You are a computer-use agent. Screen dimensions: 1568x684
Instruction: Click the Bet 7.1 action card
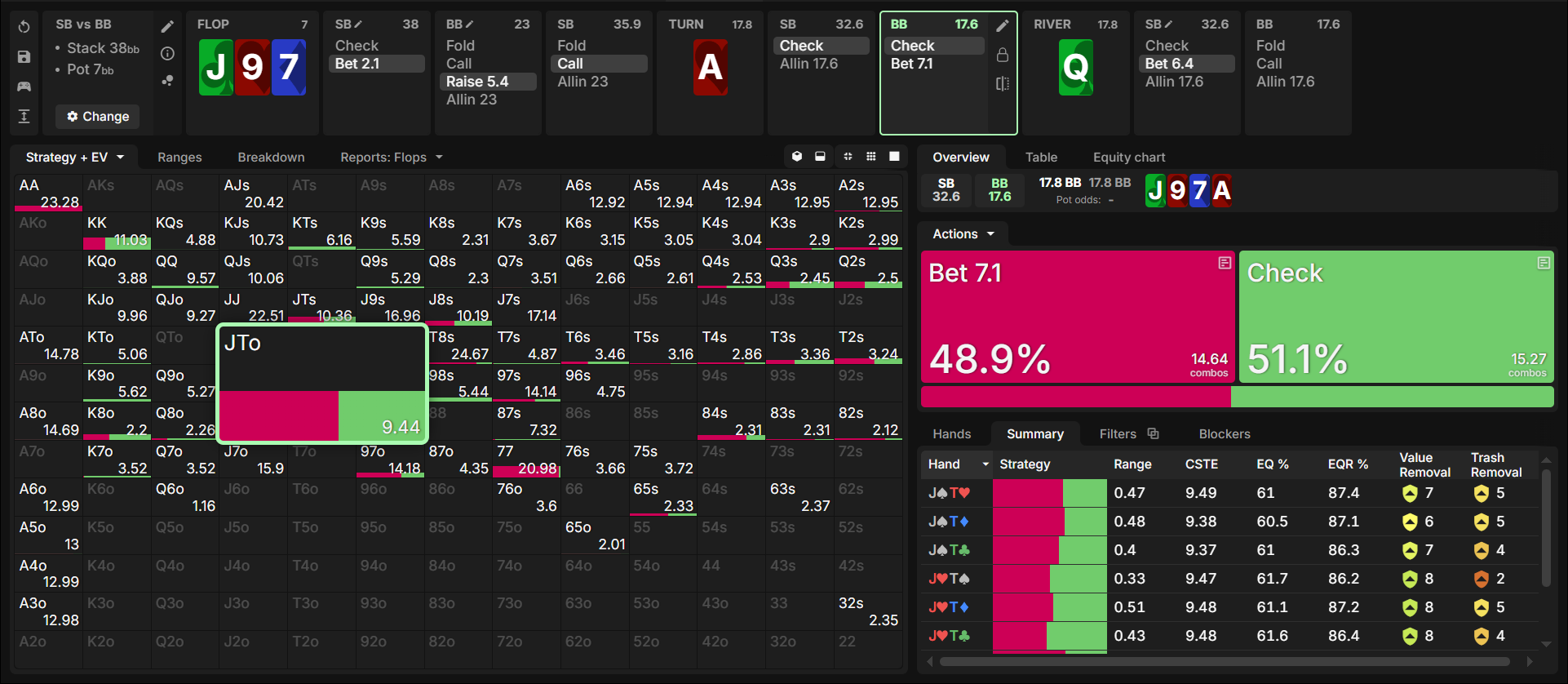click(x=1078, y=317)
